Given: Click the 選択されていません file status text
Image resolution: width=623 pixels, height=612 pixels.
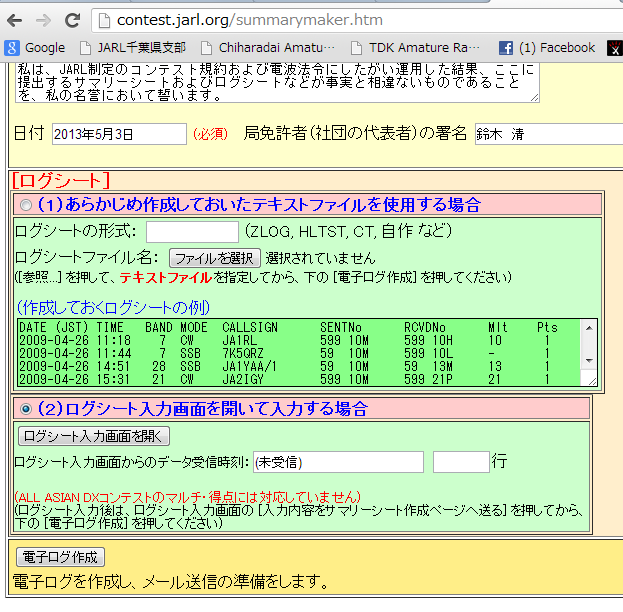Looking at the screenshot, I should pos(320,258).
